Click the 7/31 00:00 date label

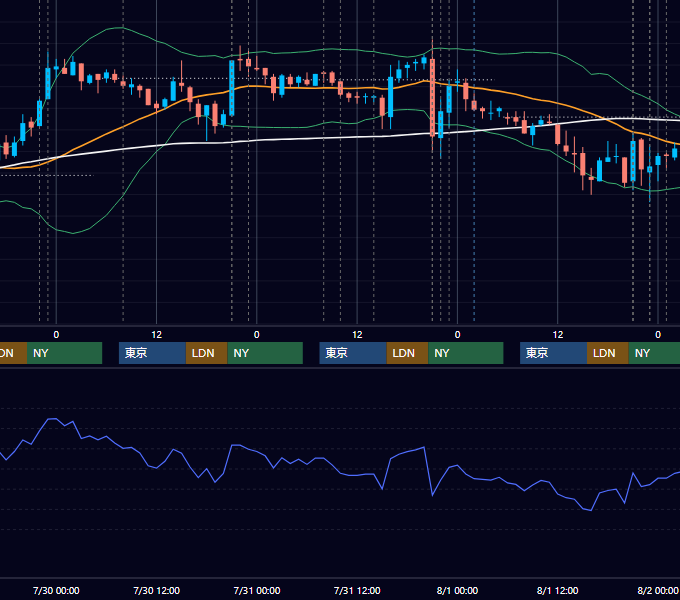(x=257, y=590)
